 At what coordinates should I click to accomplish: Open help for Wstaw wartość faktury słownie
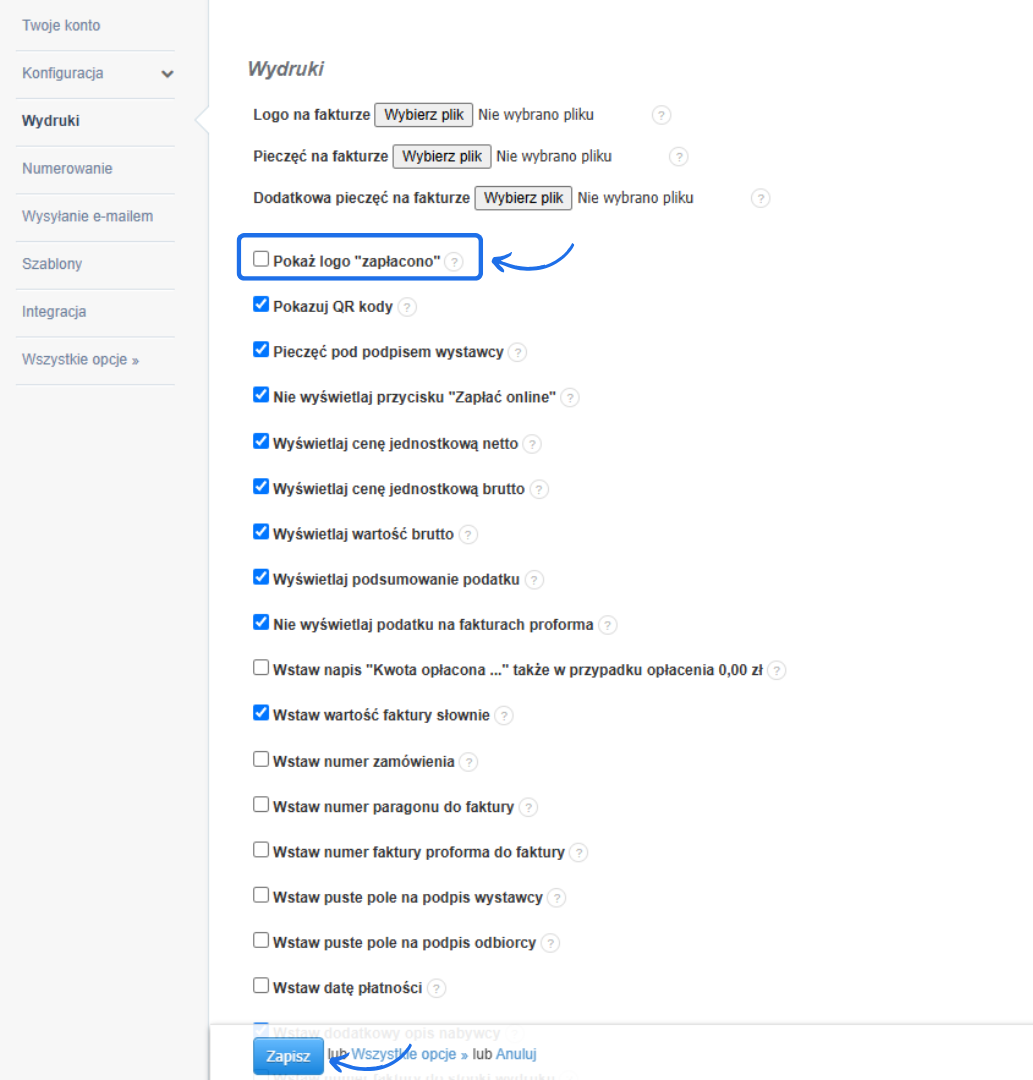[504, 716]
